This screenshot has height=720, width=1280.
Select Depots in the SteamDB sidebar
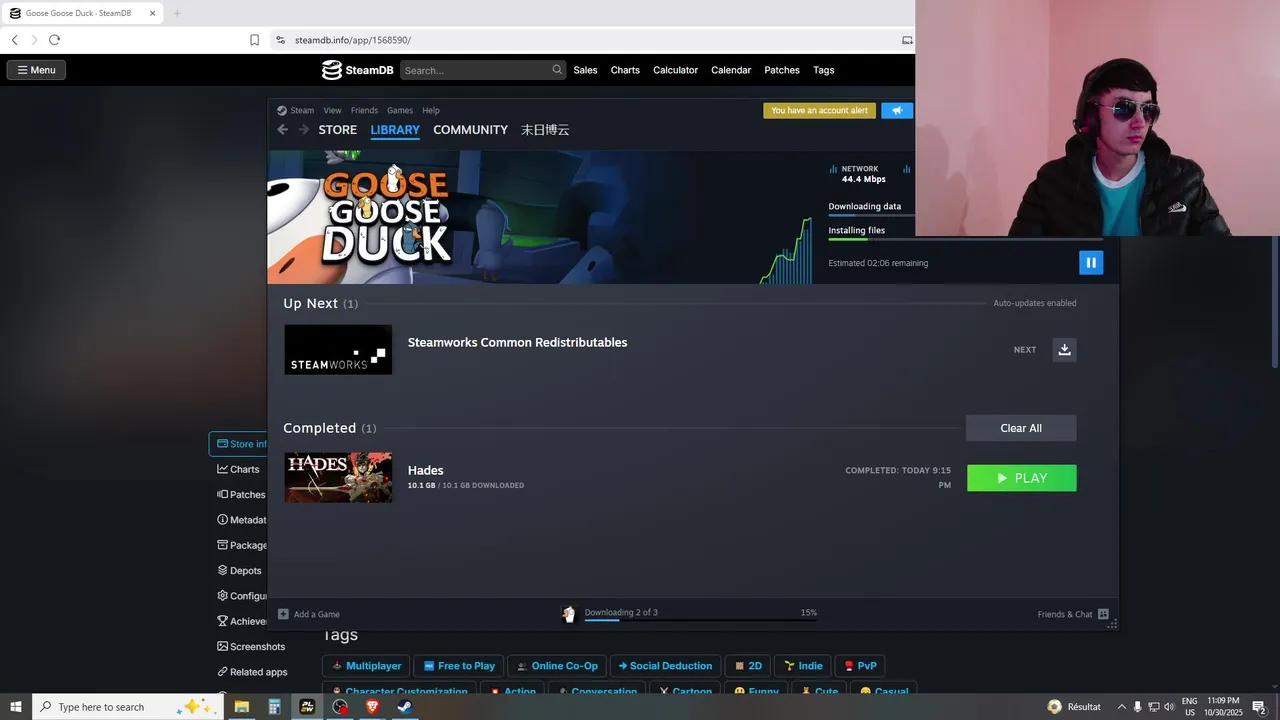[x=239, y=570]
